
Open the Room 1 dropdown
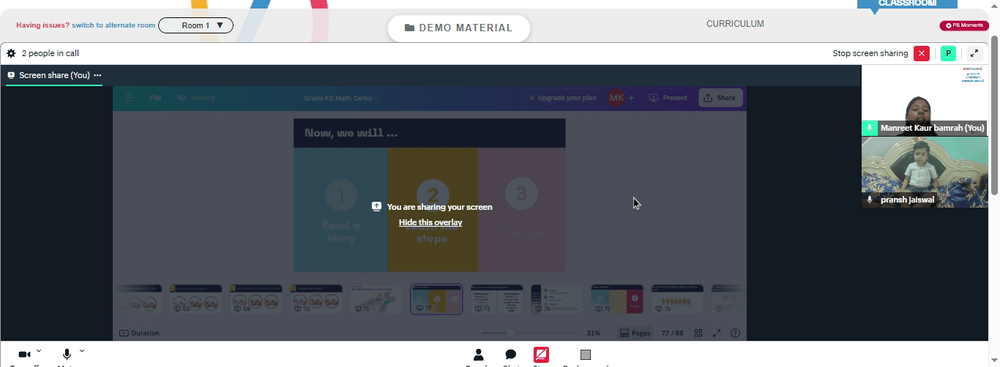click(196, 26)
